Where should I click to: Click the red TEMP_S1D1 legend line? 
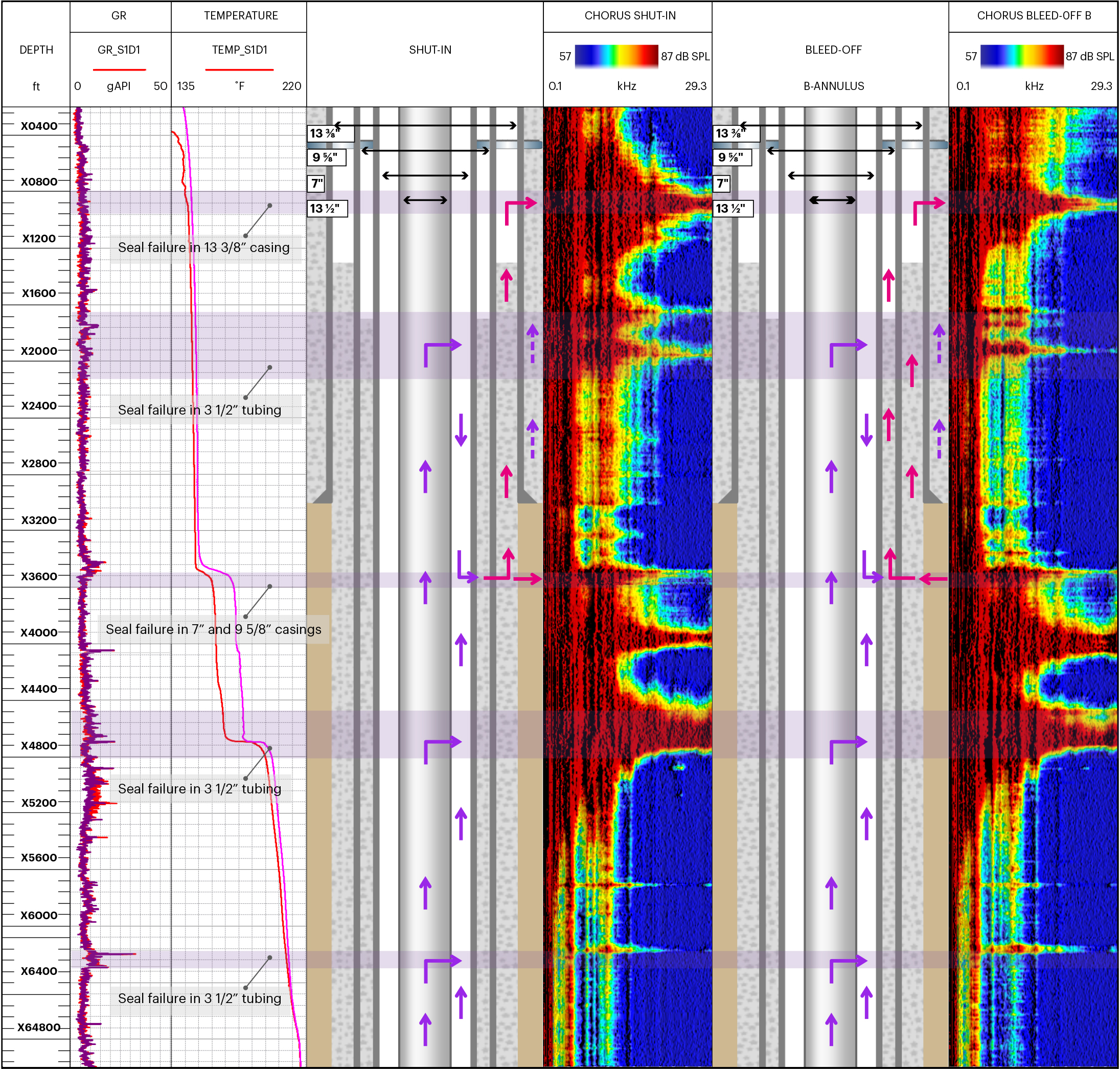pyautogui.click(x=239, y=70)
